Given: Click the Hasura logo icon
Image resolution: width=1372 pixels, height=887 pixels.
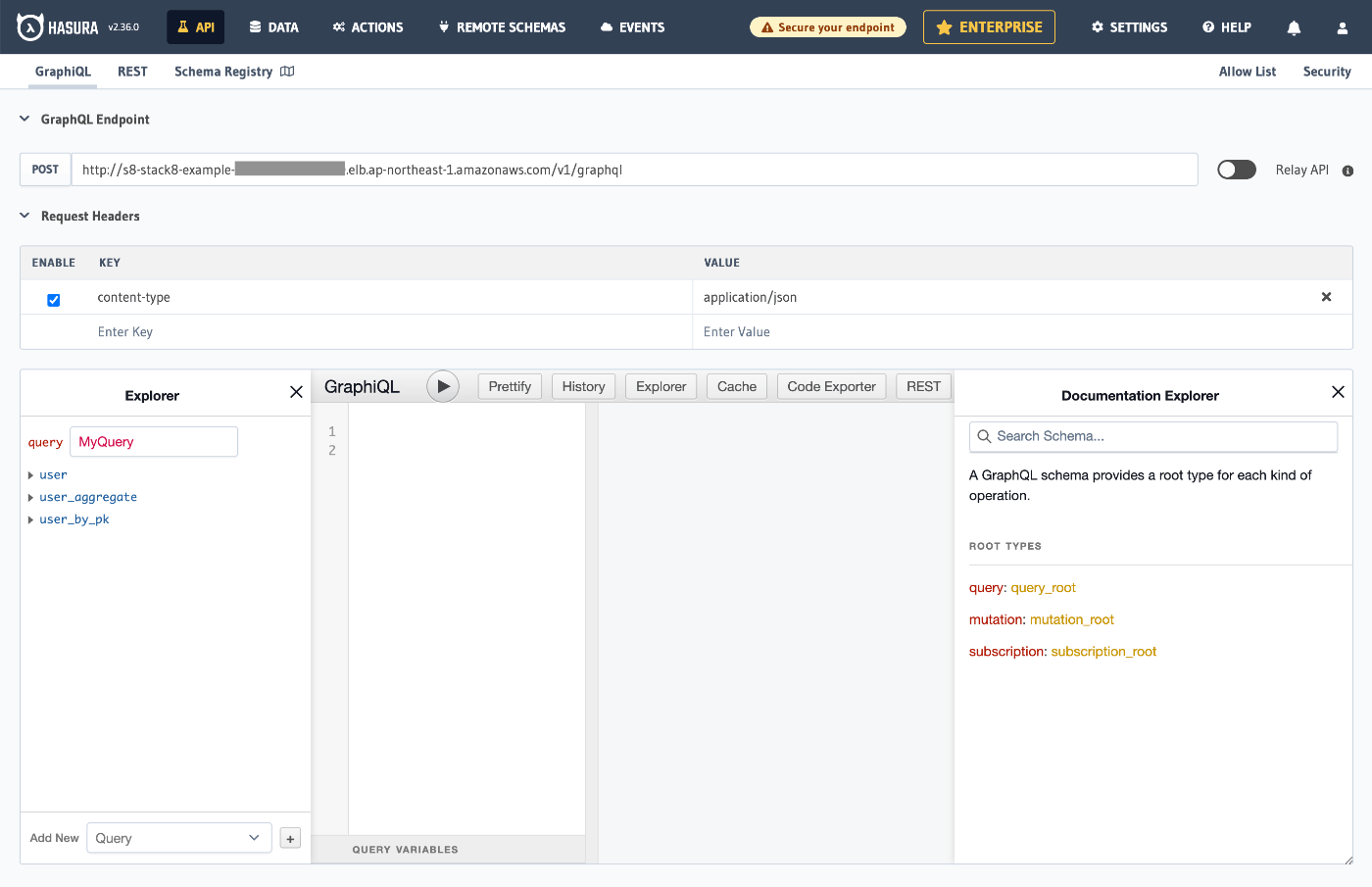Looking at the screenshot, I should click(x=29, y=27).
